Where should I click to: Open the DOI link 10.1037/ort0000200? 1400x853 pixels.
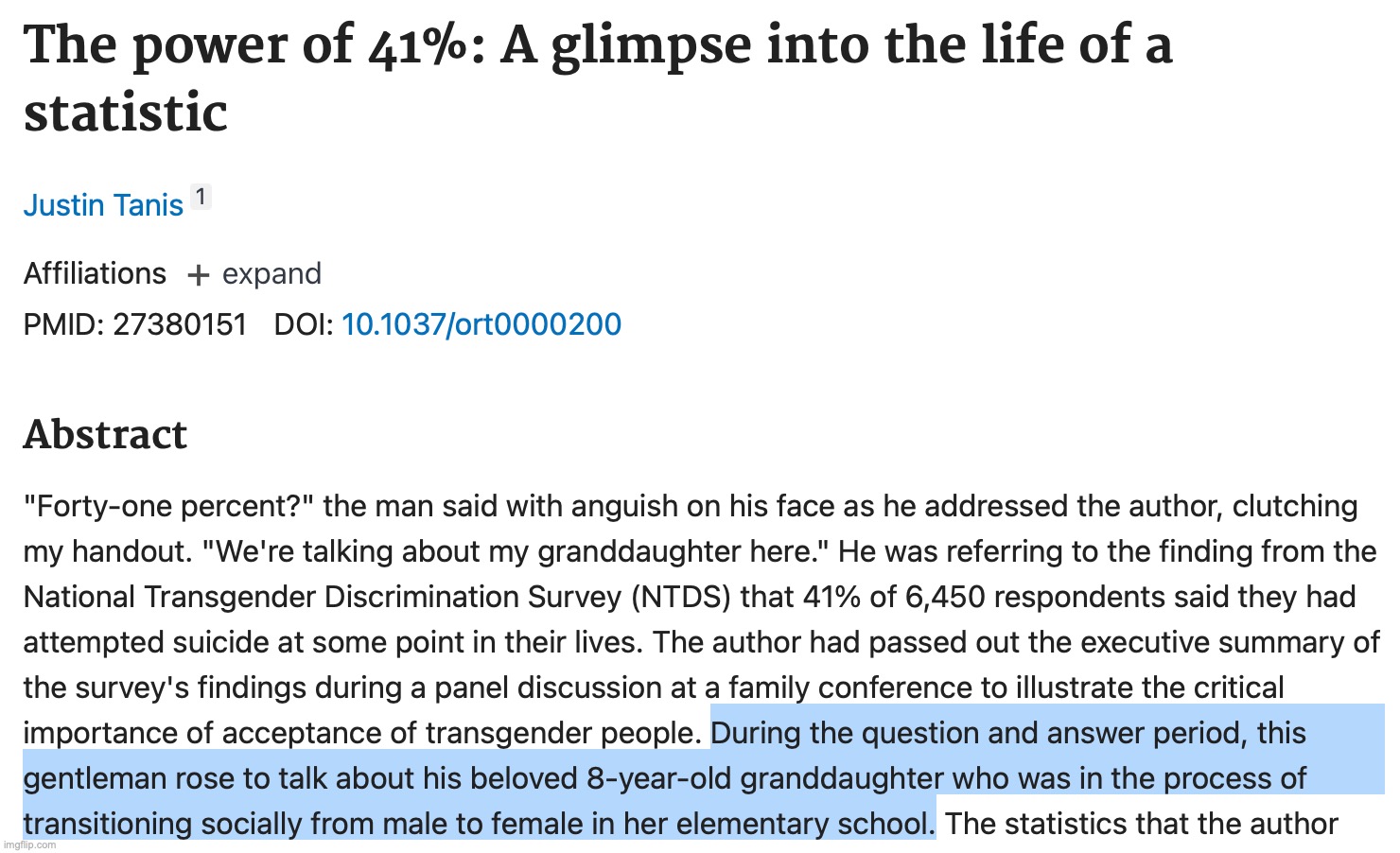[481, 324]
